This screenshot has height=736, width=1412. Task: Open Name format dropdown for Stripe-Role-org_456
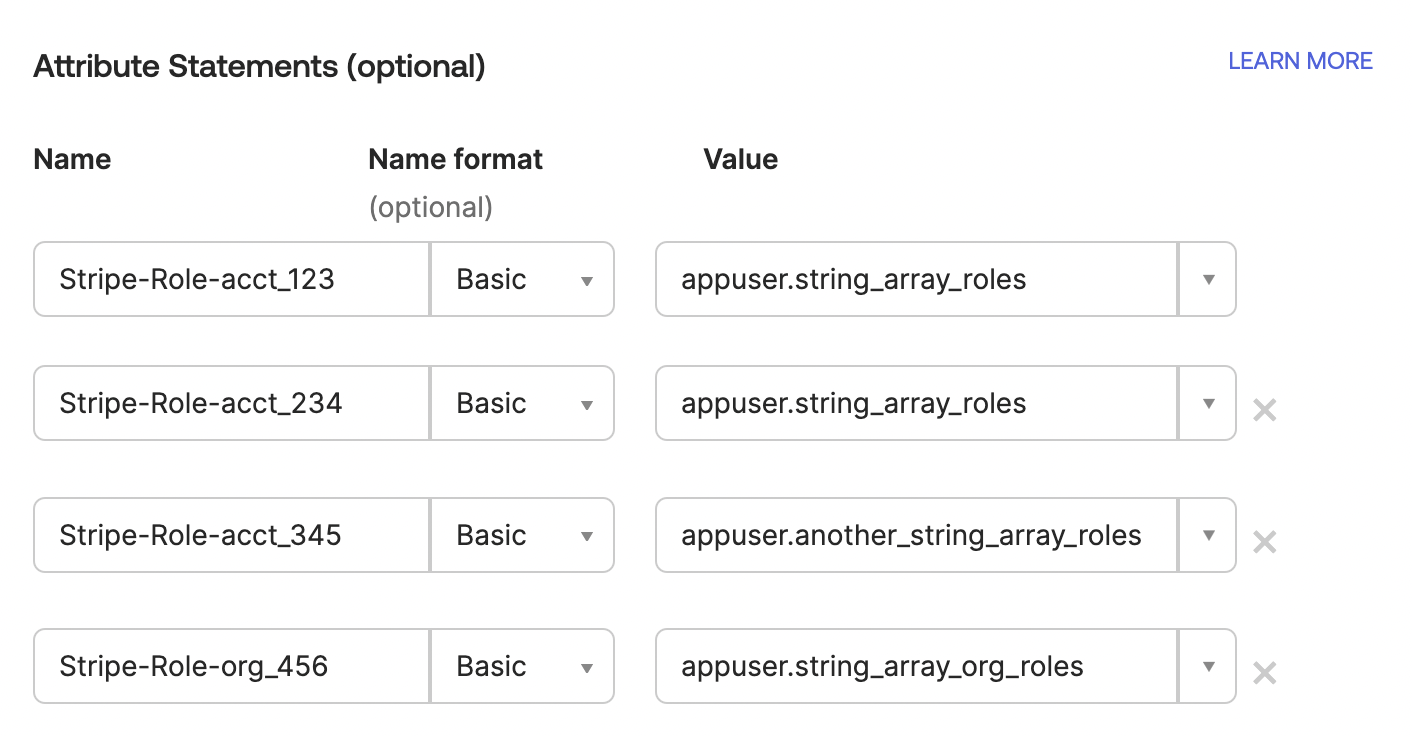[522, 666]
